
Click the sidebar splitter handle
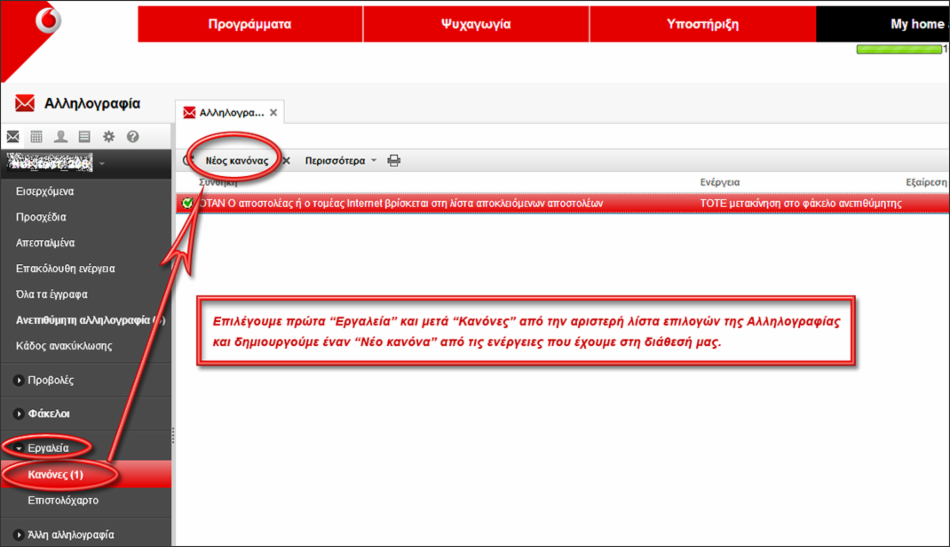tap(173, 435)
